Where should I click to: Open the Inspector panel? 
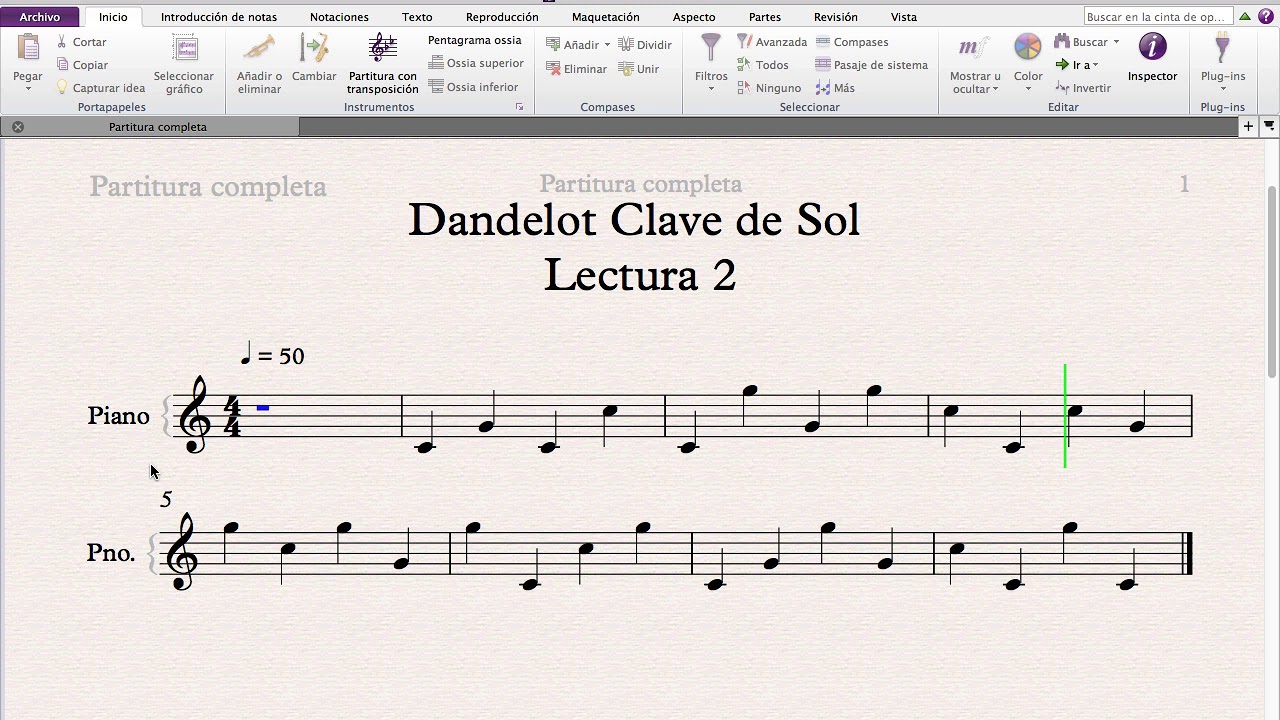(1152, 57)
